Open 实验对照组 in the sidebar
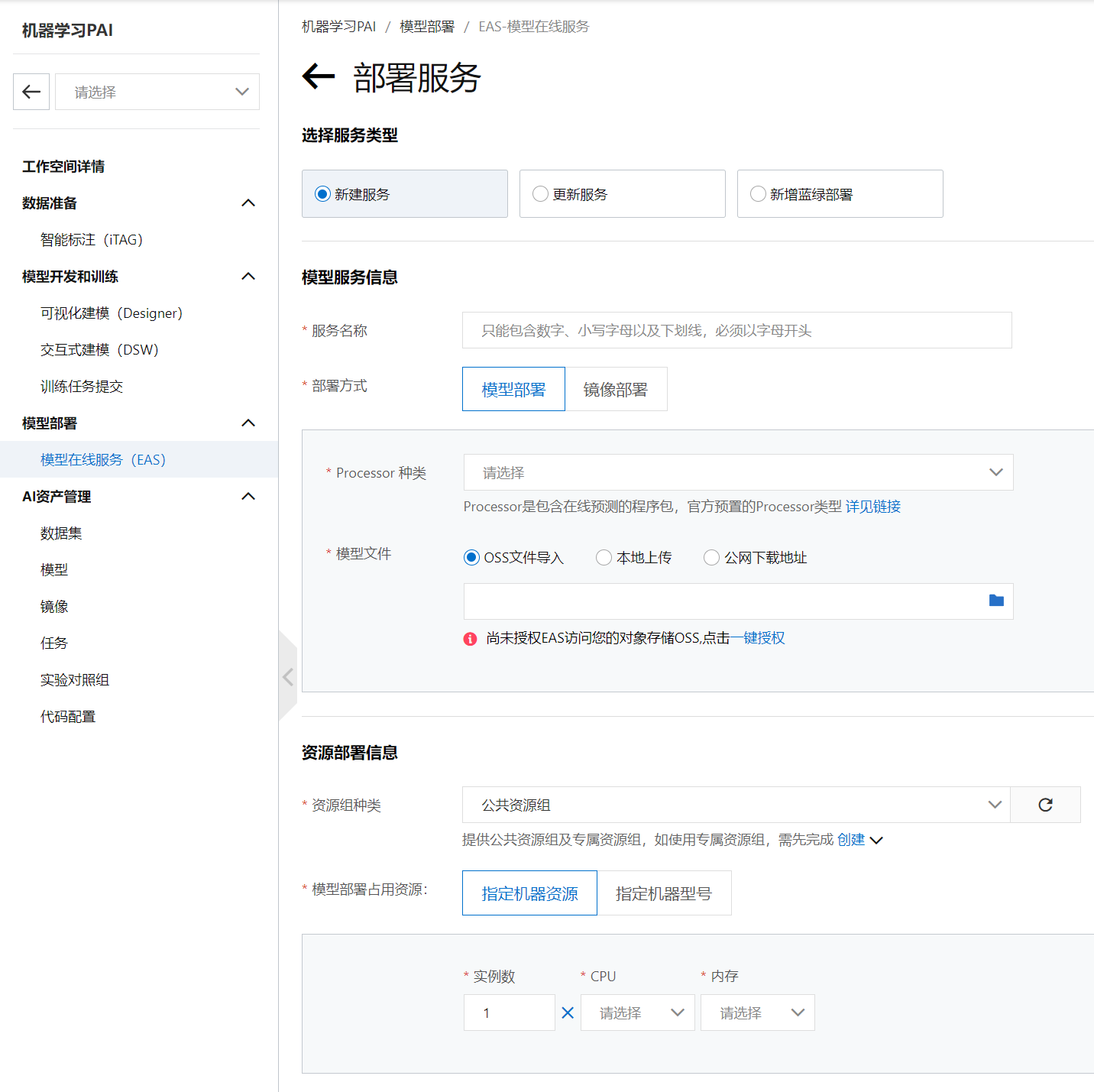 coord(75,680)
